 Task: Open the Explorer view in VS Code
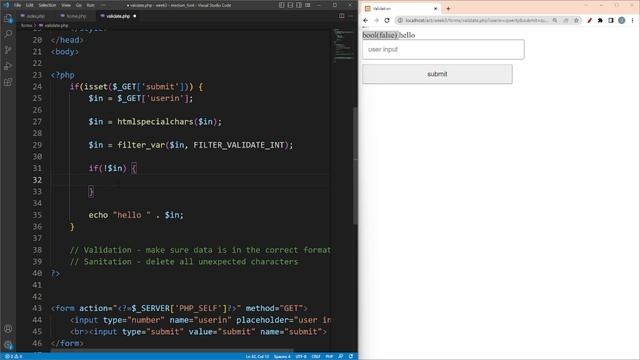tap(8, 18)
